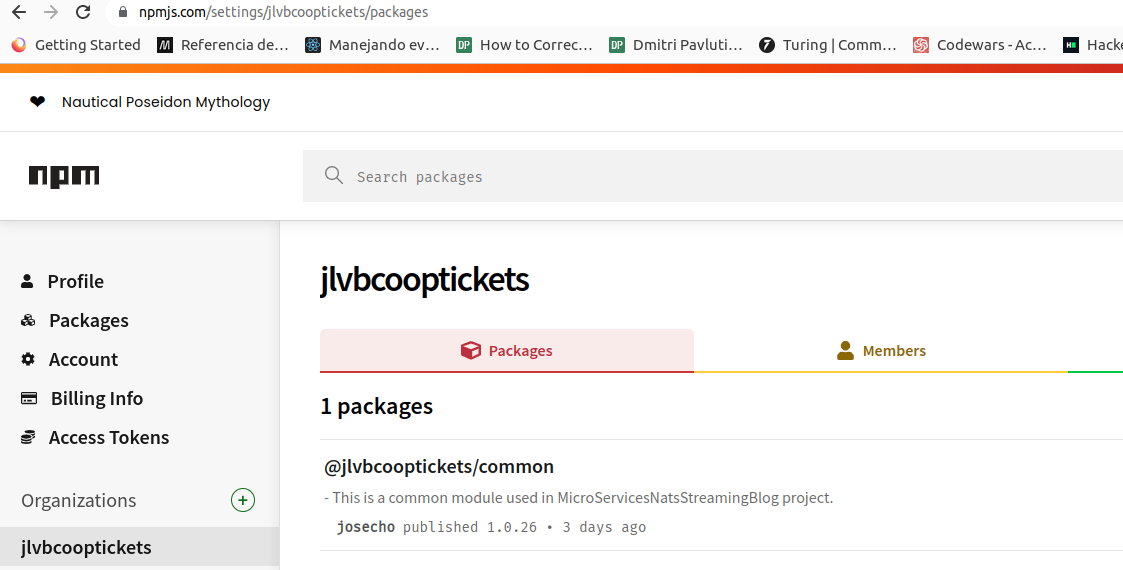Screen dimensions: 1123x570
Task: Click the address bar padlock icon
Action: point(122,12)
